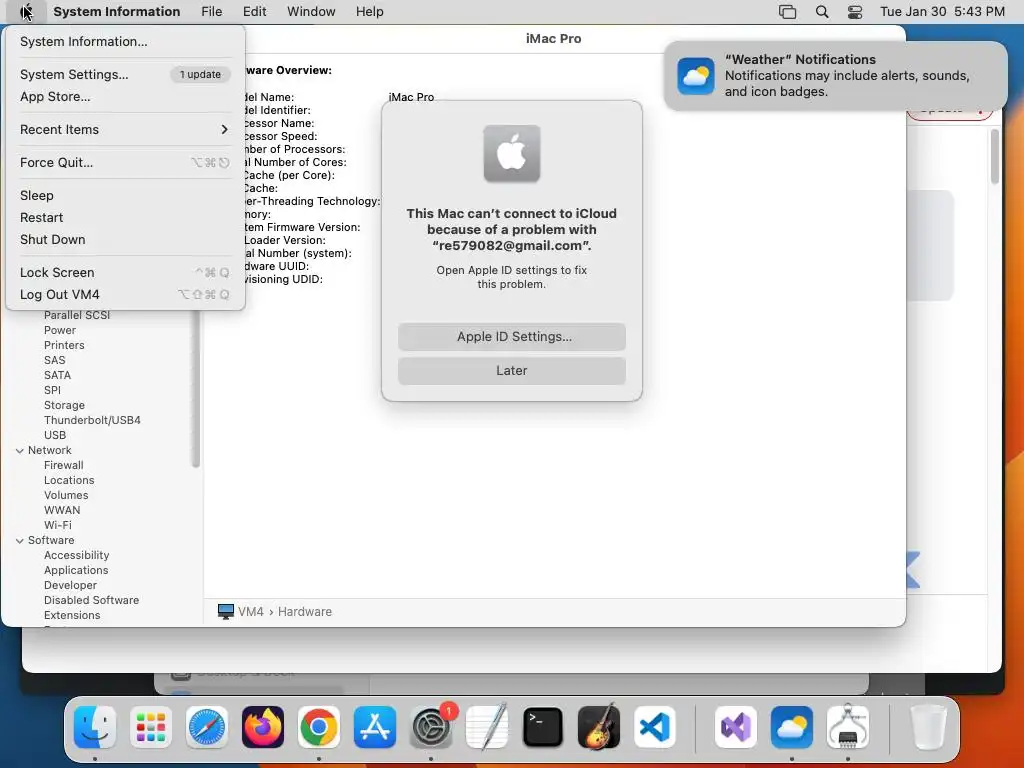The width and height of the screenshot is (1024, 768).
Task: Select Wi-Fi in sidebar
Action: pos(57,526)
